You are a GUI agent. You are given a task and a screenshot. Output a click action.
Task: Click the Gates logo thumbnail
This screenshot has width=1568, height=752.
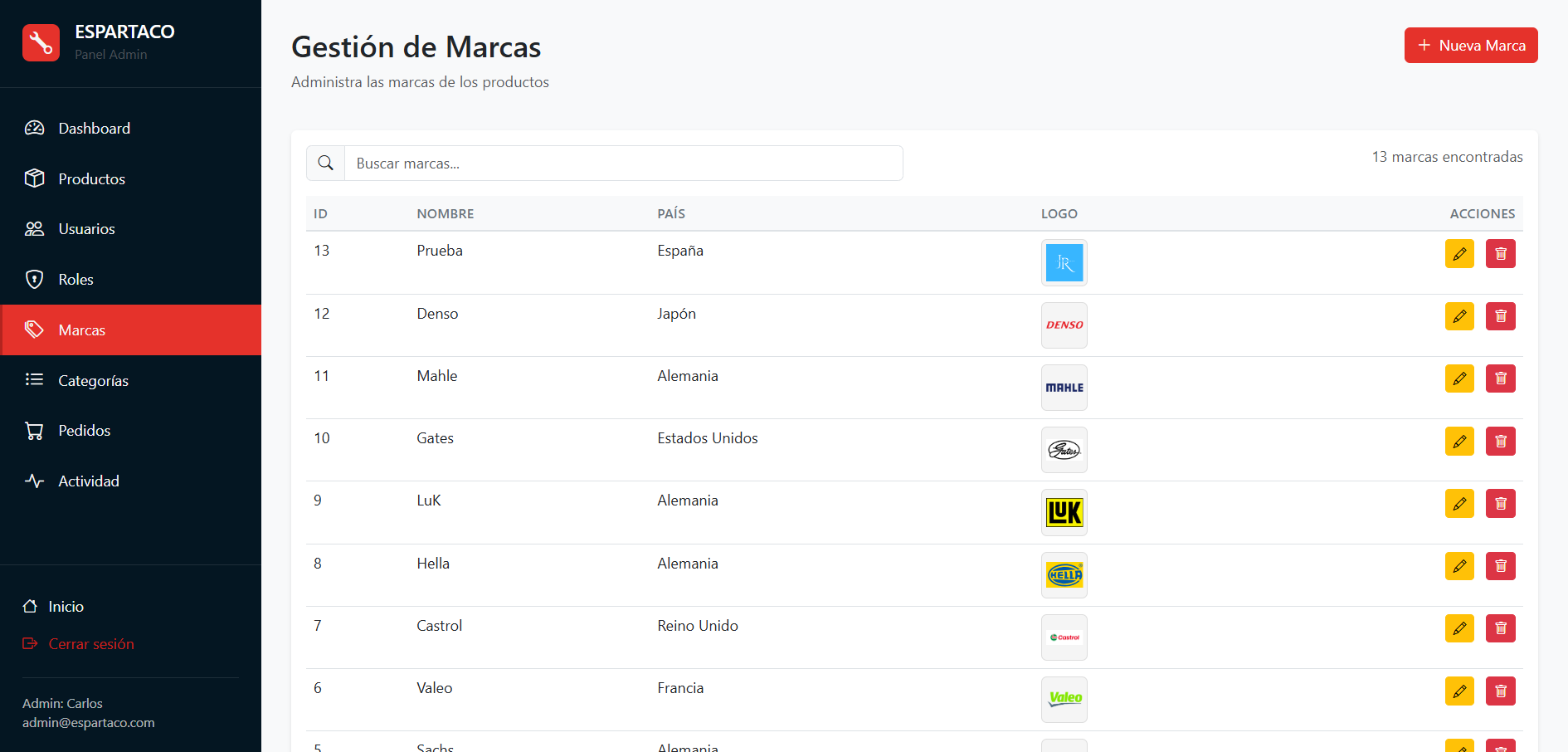pyautogui.click(x=1064, y=450)
